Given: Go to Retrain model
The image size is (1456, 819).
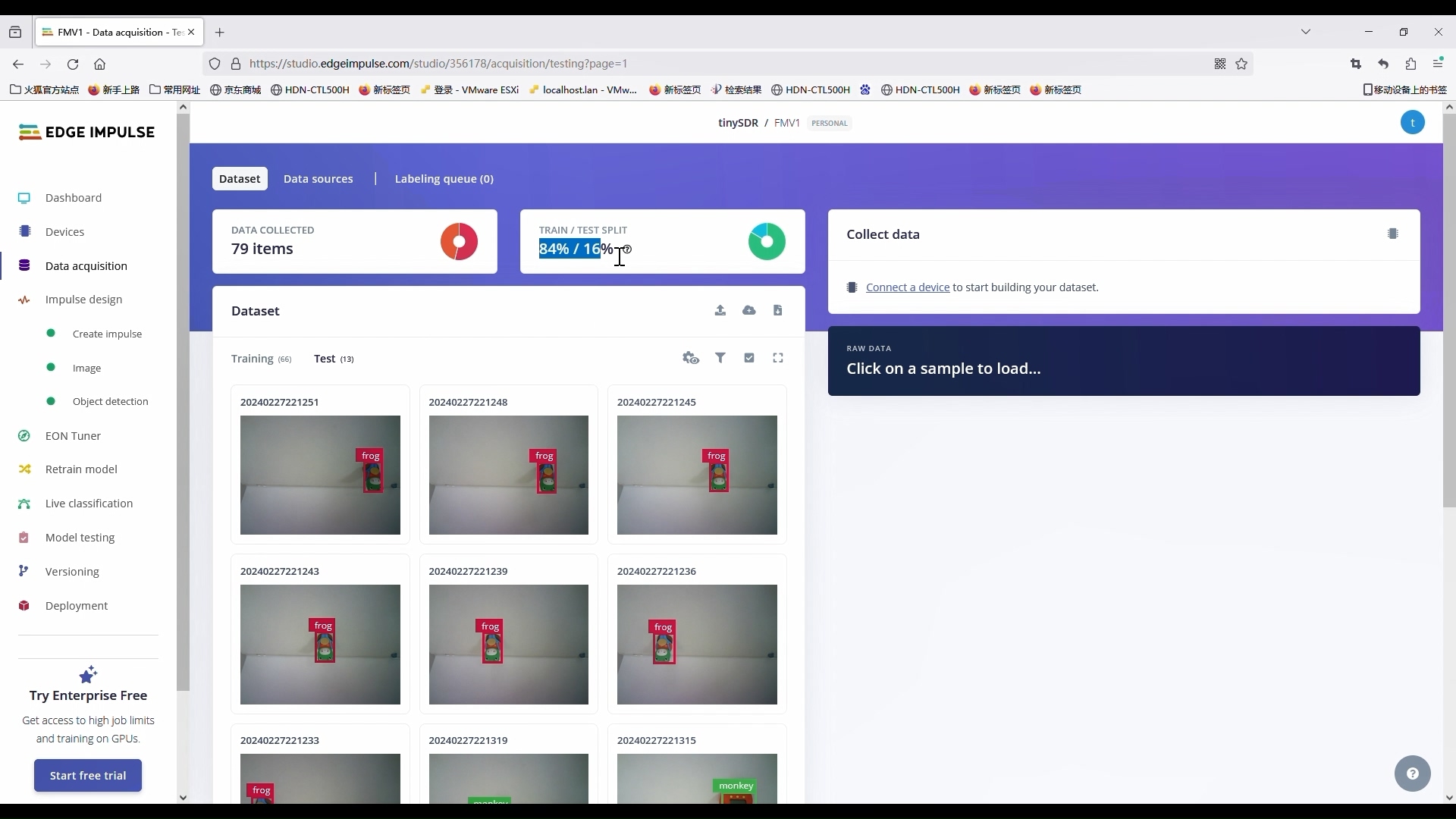Looking at the screenshot, I should point(81,469).
